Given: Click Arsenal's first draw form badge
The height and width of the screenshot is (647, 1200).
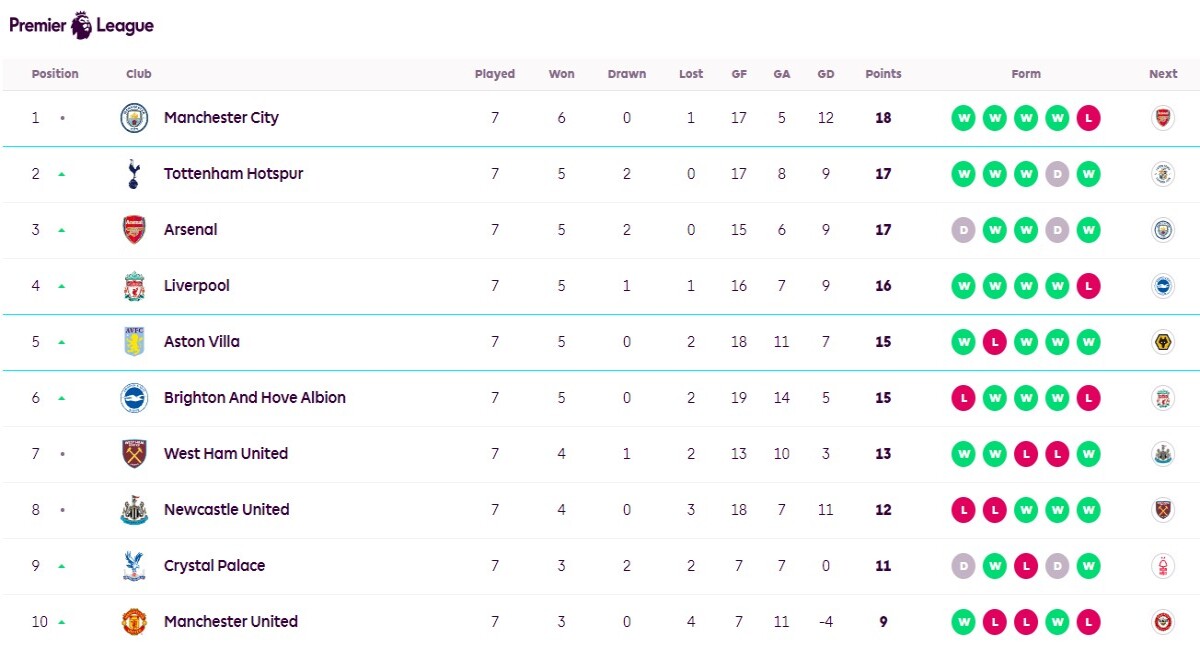Looking at the screenshot, I should (x=963, y=230).
